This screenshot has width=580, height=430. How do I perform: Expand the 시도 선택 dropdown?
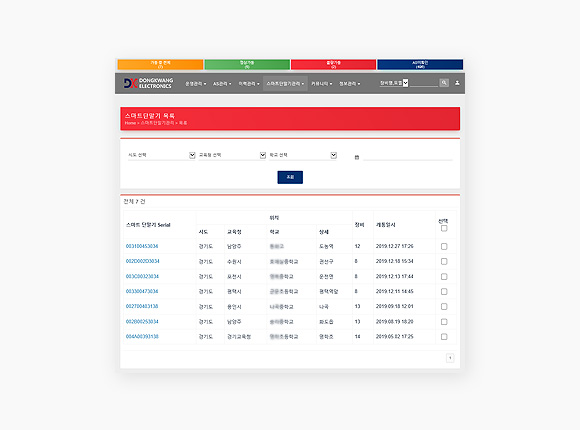pyautogui.click(x=161, y=155)
